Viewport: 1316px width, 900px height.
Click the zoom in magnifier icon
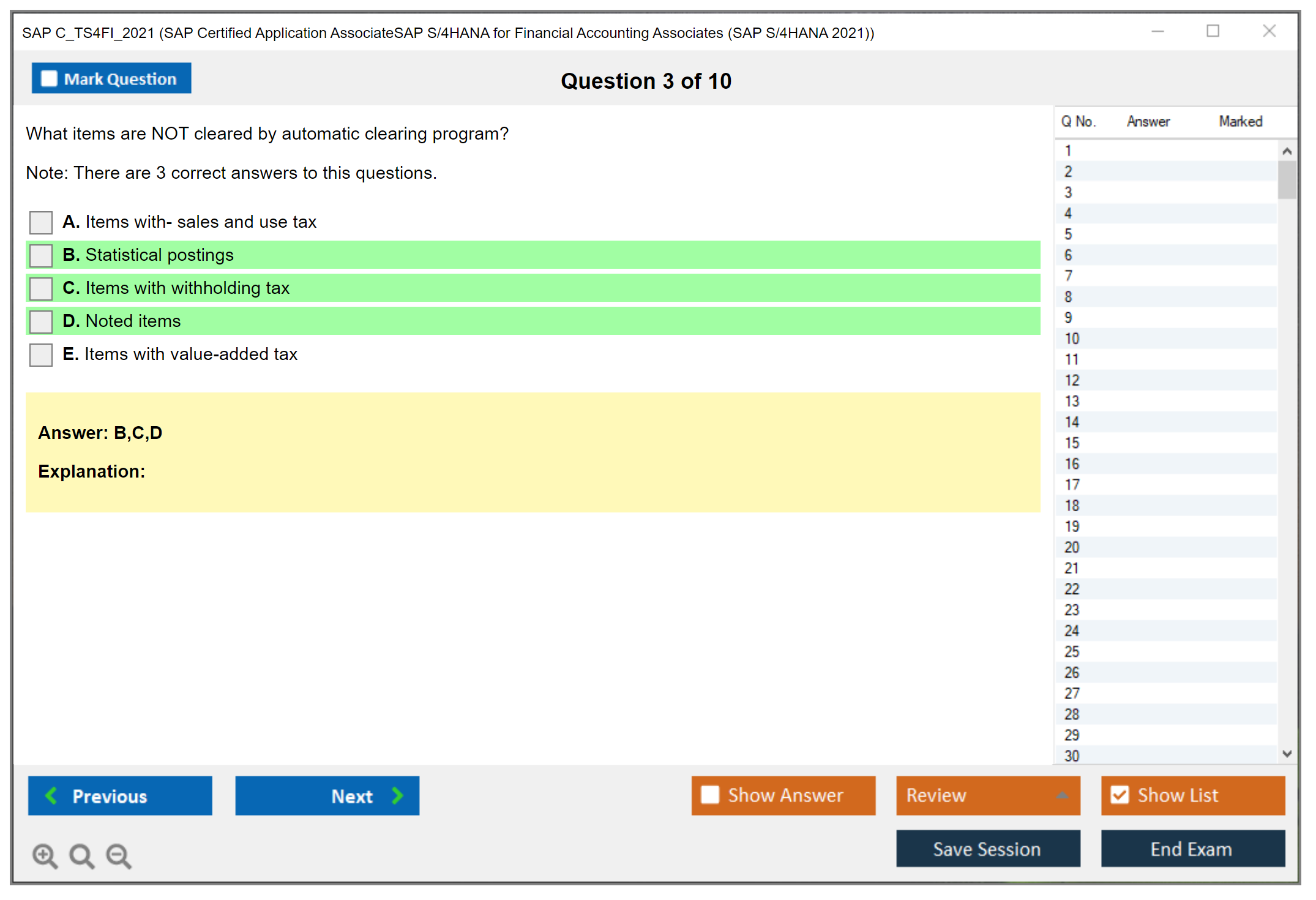(44, 855)
